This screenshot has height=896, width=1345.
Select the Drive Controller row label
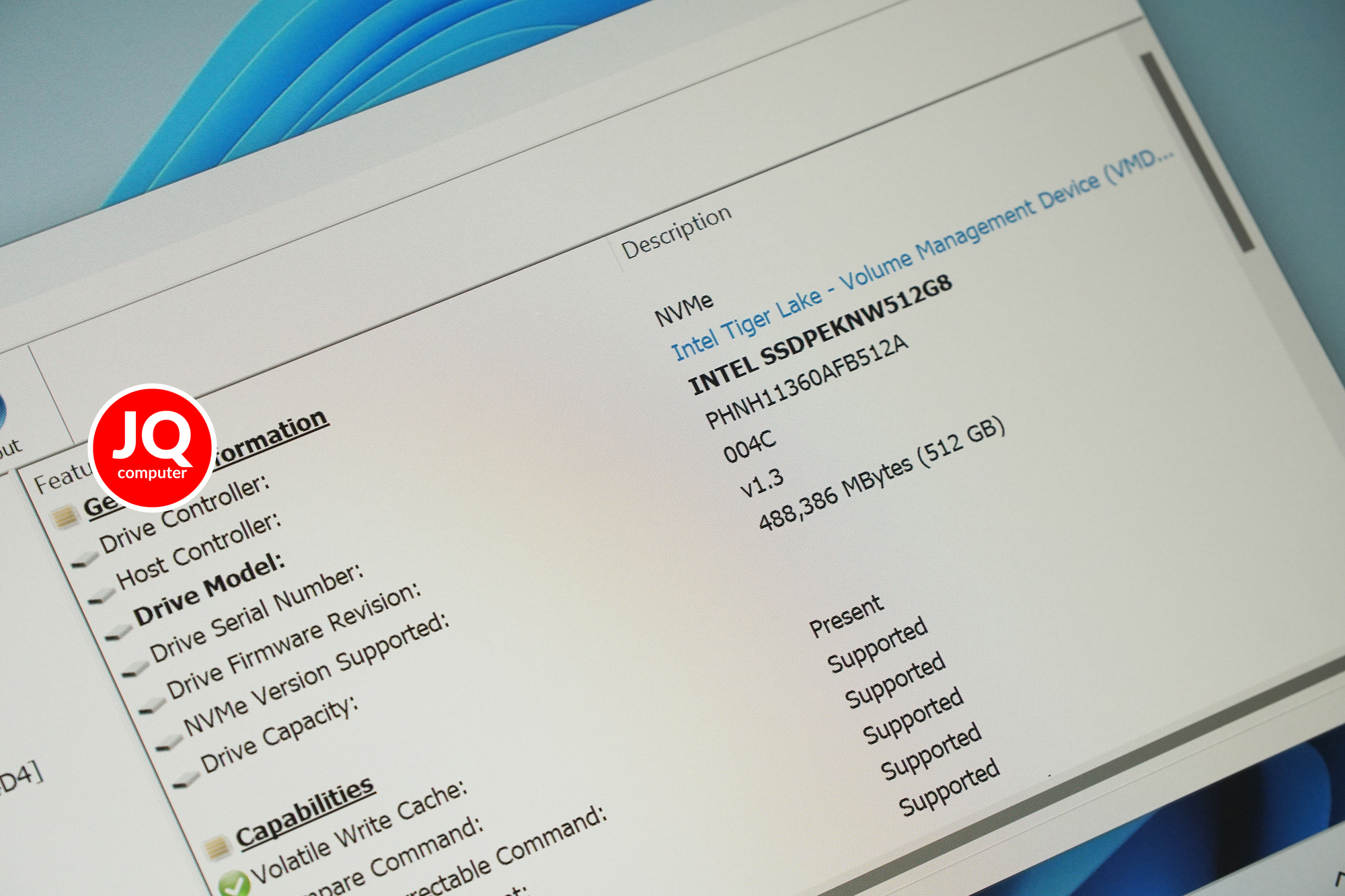[x=185, y=513]
